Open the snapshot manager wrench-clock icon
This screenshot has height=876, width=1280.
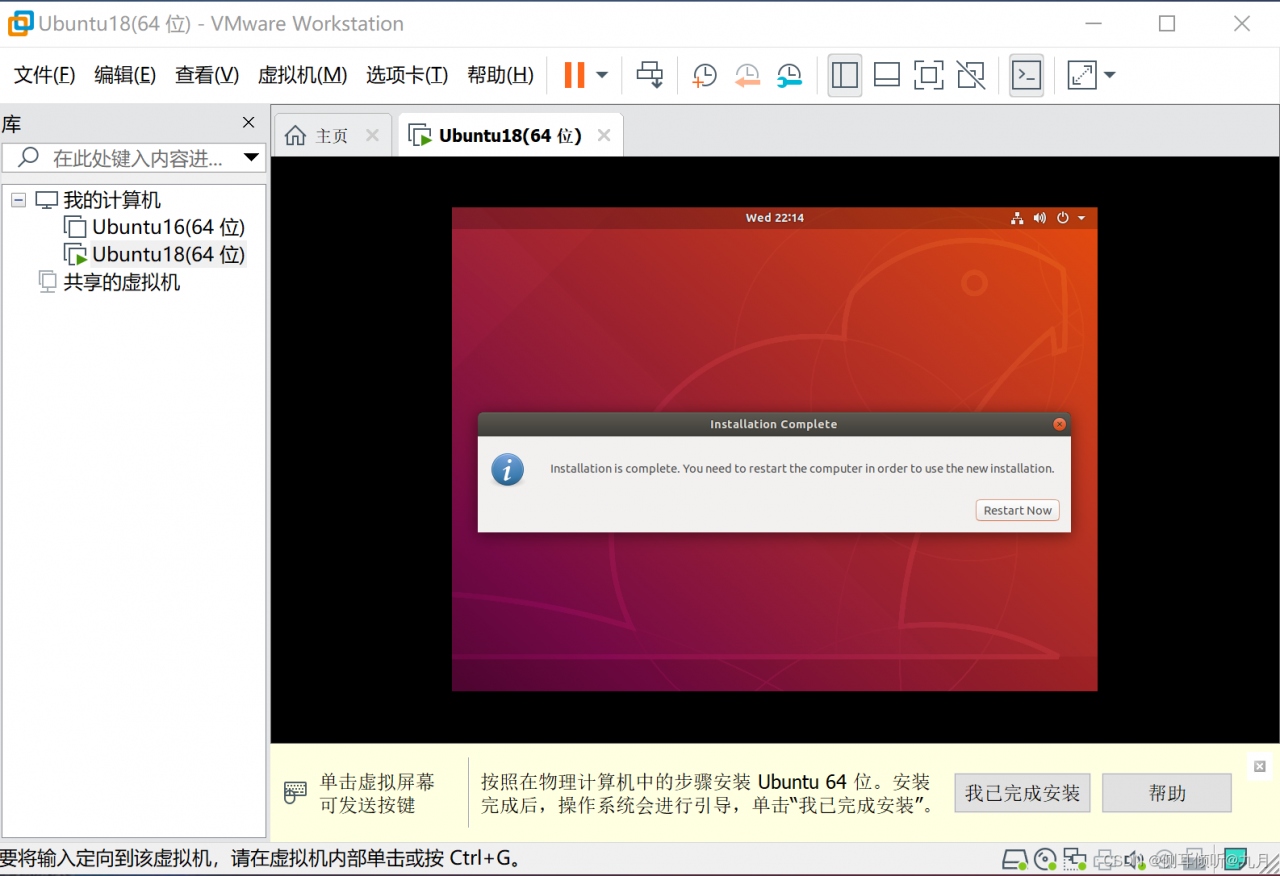pyautogui.click(x=789, y=75)
